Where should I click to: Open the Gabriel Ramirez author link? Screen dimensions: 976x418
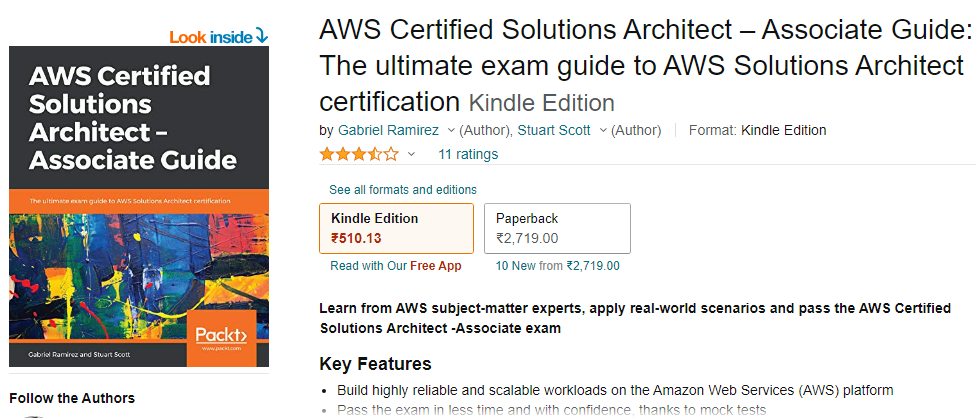[x=390, y=130]
